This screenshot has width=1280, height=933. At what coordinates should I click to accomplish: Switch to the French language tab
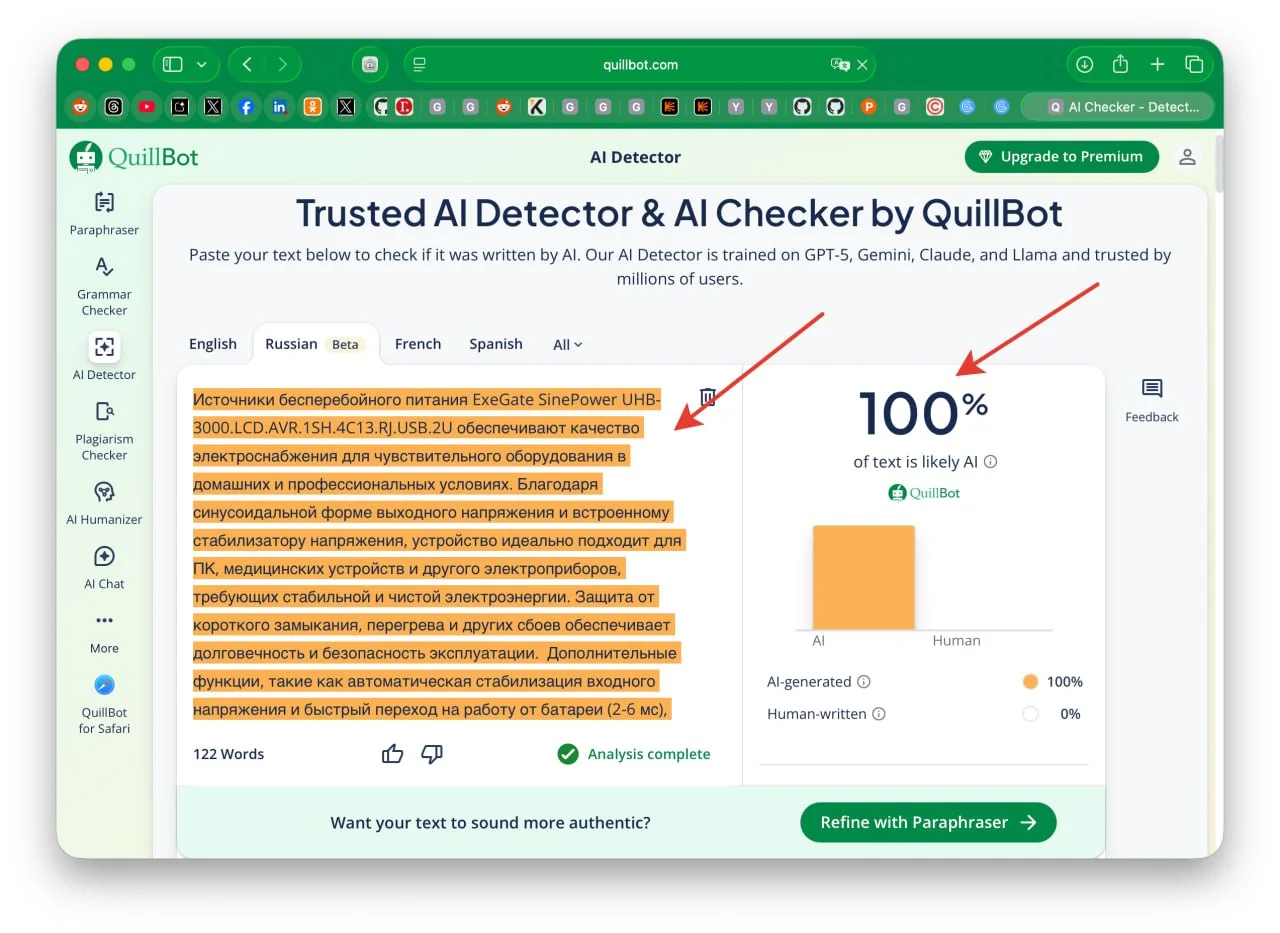pyautogui.click(x=418, y=344)
